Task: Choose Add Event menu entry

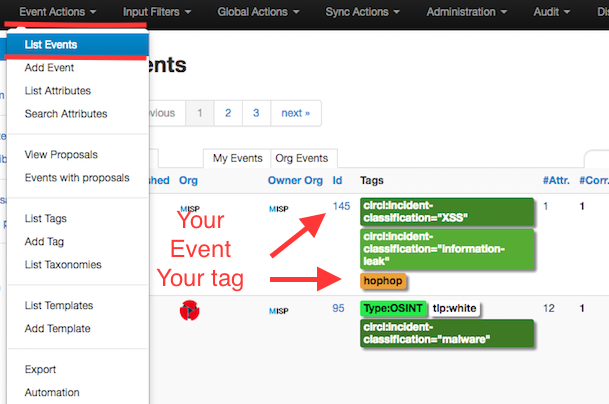Action: pos(50,68)
